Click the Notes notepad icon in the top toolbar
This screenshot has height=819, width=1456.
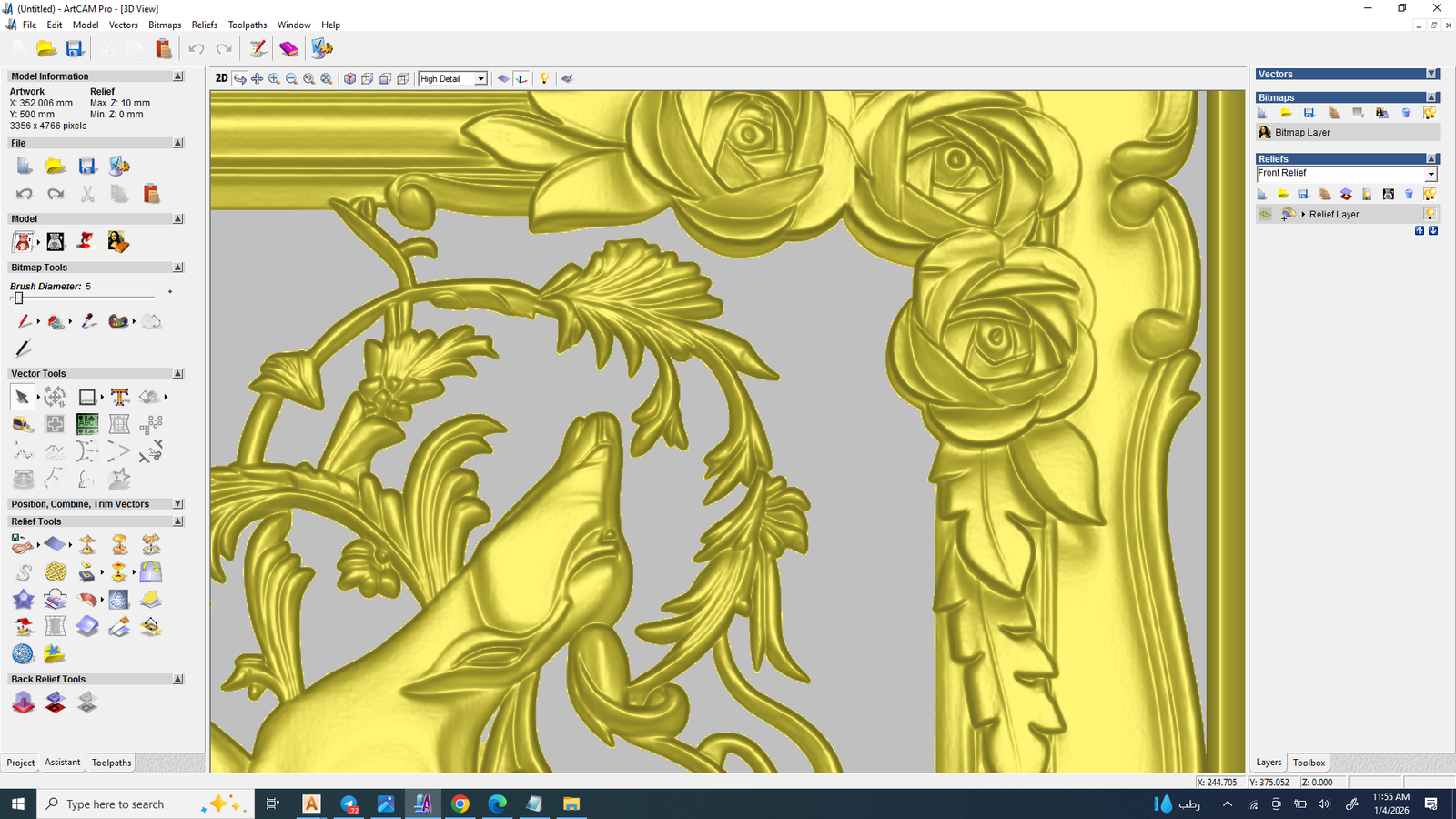[x=258, y=49]
